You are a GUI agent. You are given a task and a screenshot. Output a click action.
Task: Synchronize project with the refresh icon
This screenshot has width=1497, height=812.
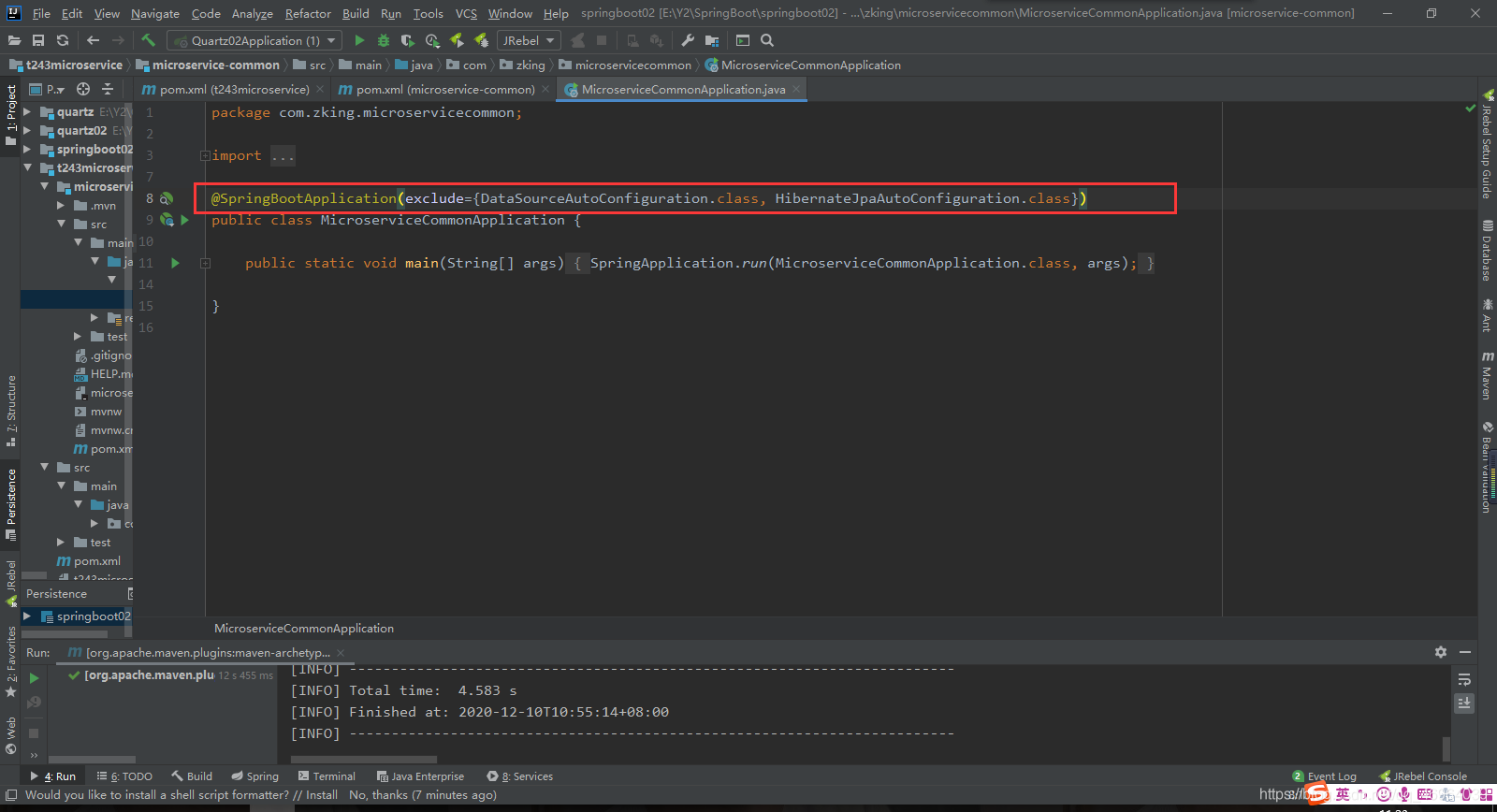(x=63, y=40)
